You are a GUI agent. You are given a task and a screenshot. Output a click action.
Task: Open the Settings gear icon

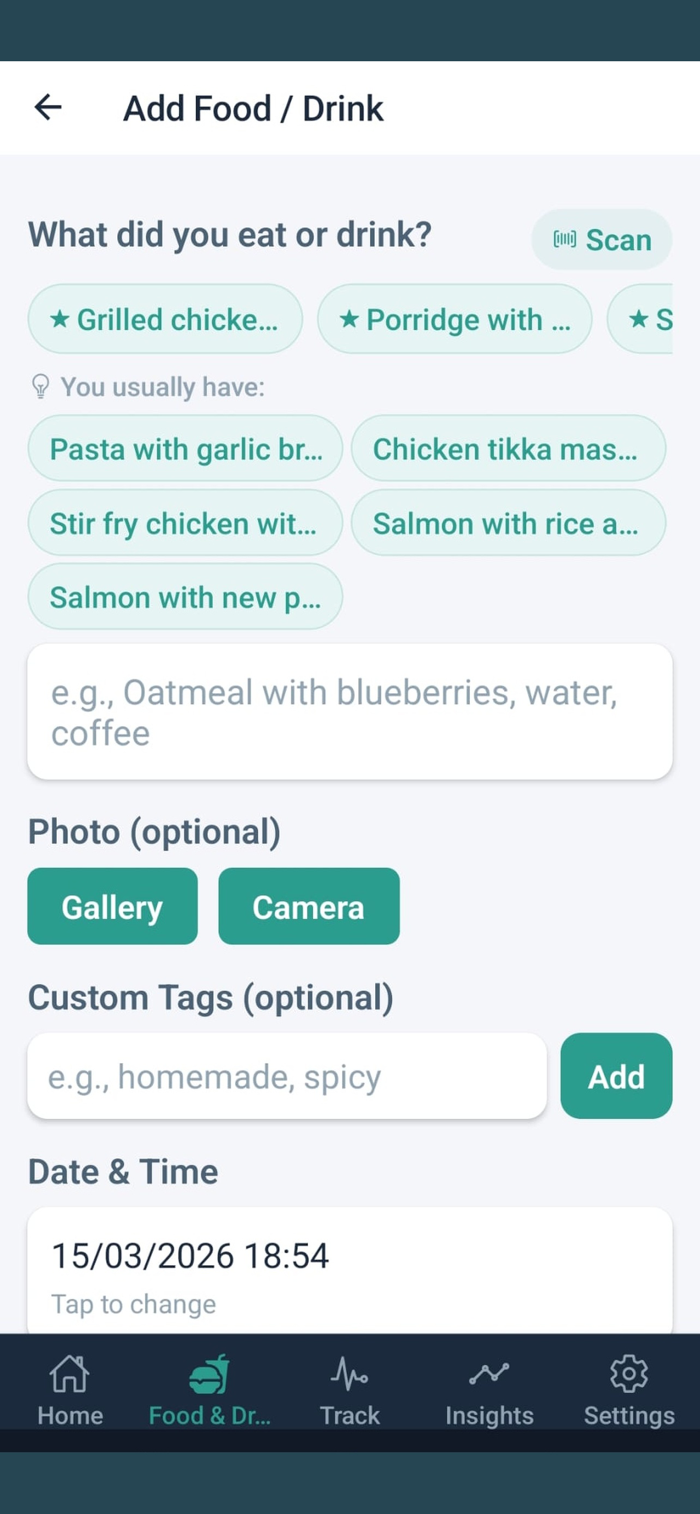pos(629,1375)
